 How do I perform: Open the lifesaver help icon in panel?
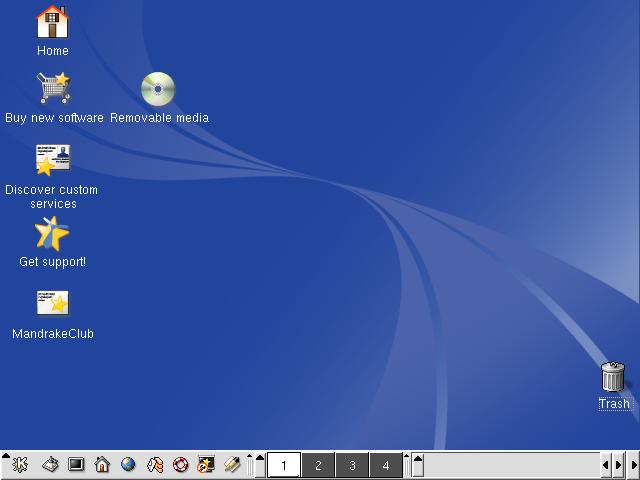point(181,465)
